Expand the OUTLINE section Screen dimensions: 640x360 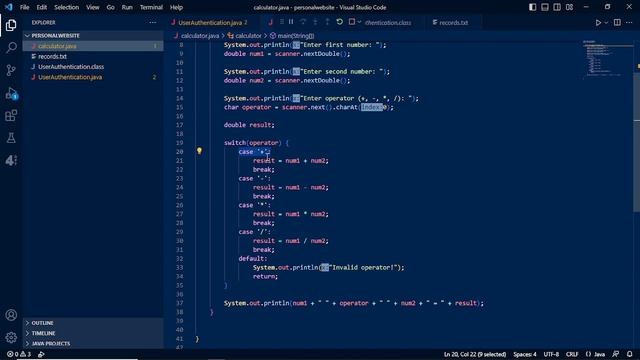[x=93, y=323]
